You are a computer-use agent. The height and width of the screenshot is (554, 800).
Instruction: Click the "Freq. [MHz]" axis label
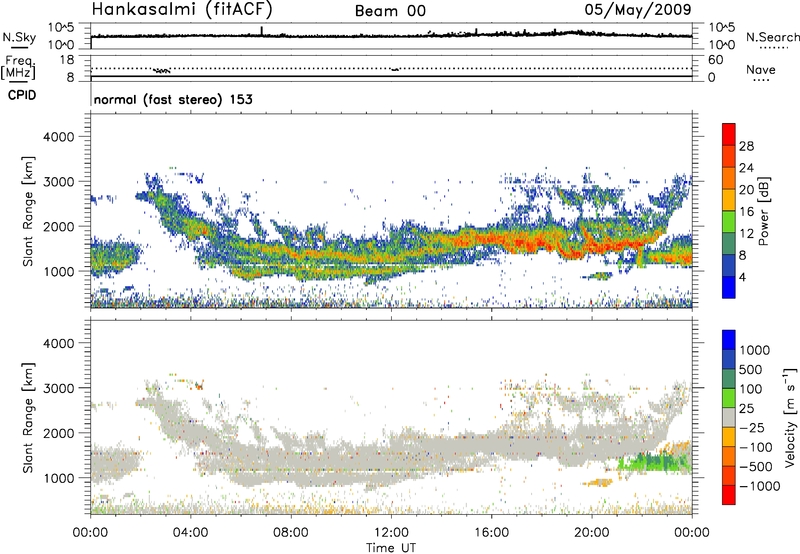[19, 67]
